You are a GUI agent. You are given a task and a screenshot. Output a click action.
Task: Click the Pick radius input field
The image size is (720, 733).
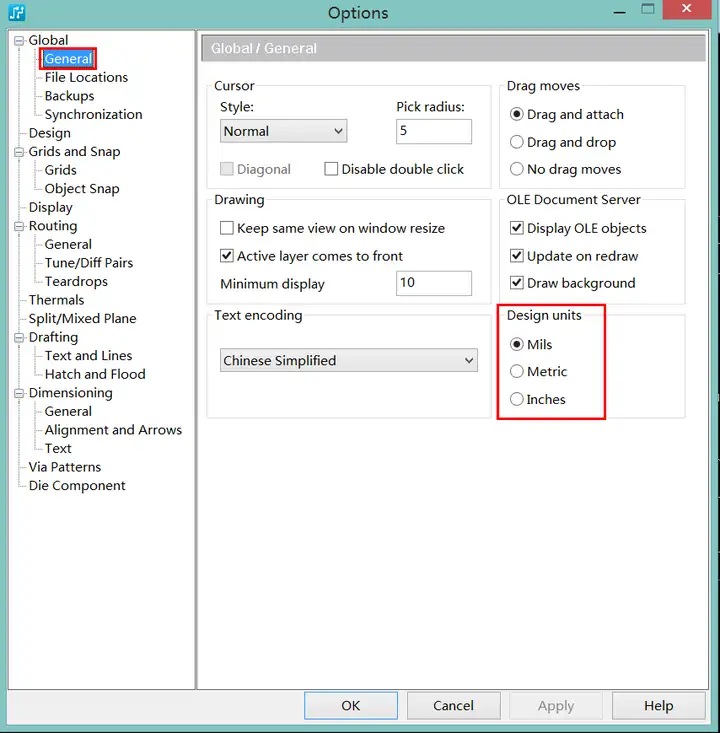pyautogui.click(x=434, y=131)
